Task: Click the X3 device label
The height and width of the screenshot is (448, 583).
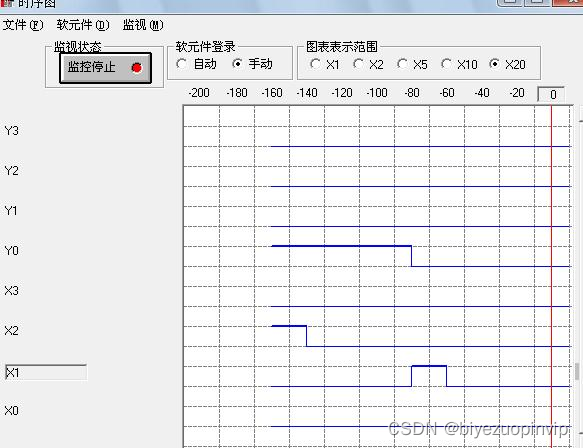Action: click(12, 291)
